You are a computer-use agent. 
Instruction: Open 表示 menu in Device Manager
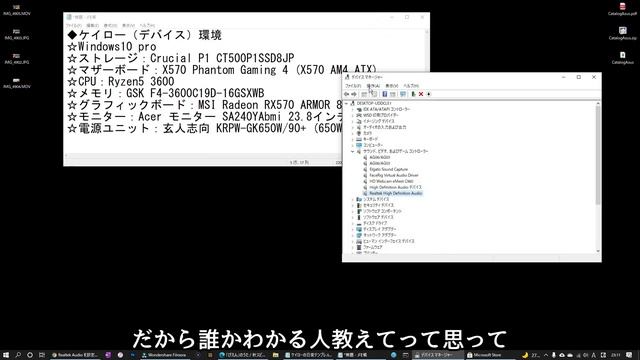coord(391,86)
